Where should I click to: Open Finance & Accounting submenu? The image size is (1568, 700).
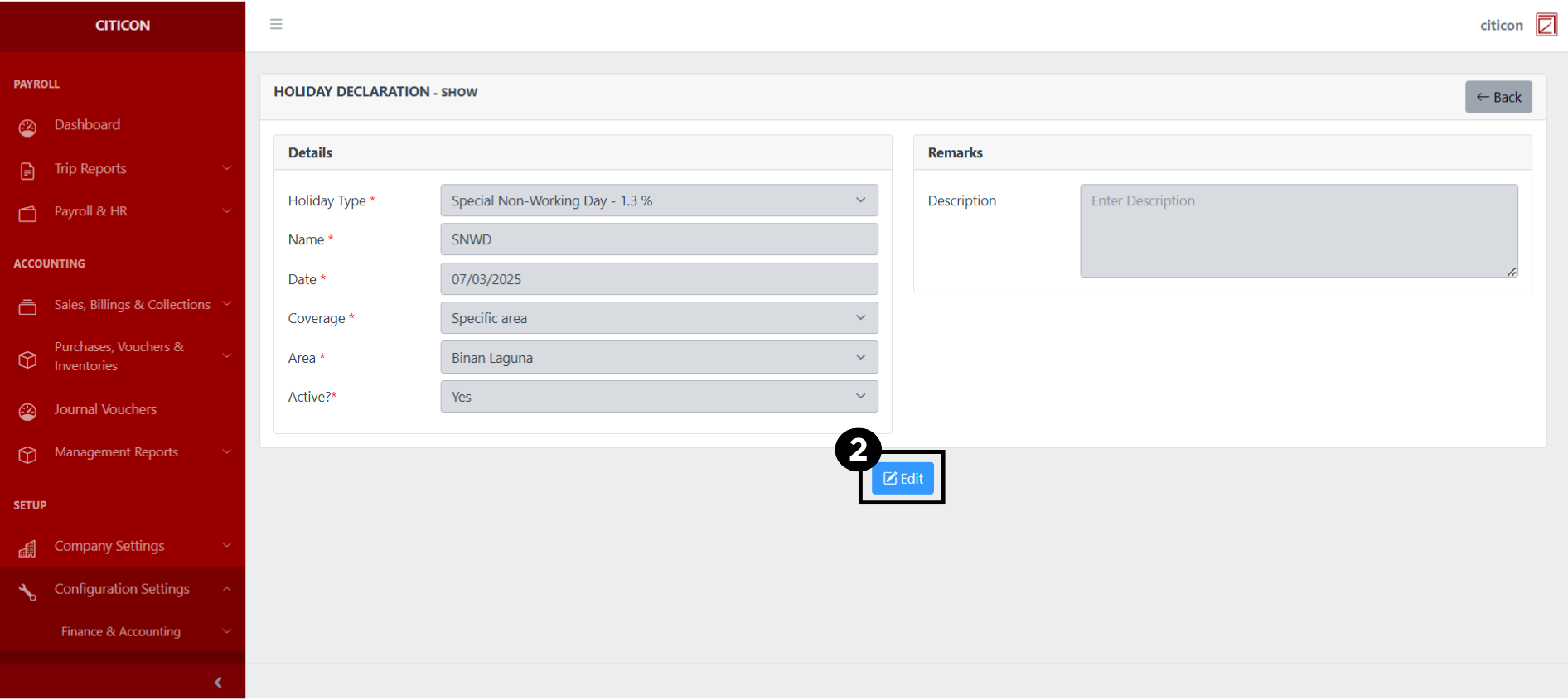(121, 631)
